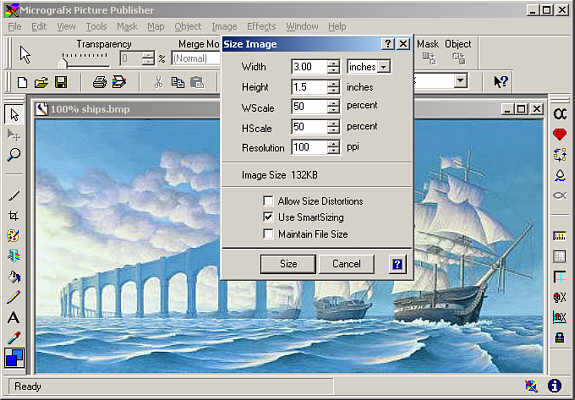Click the Cut scissors icon
Screen dimensions: 575x400
[x=158, y=82]
